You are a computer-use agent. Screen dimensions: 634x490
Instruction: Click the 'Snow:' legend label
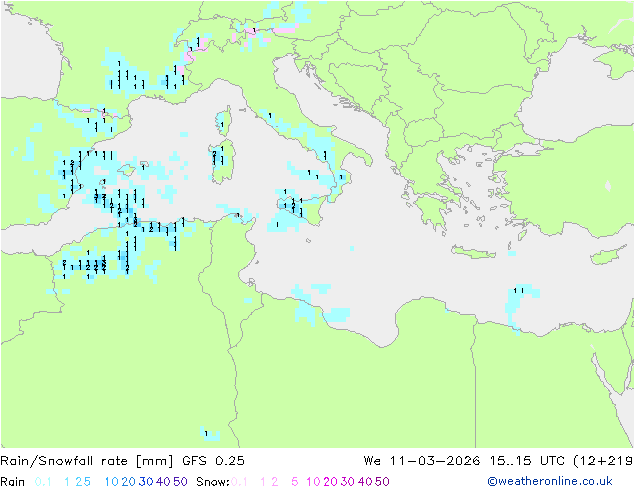tap(213, 482)
